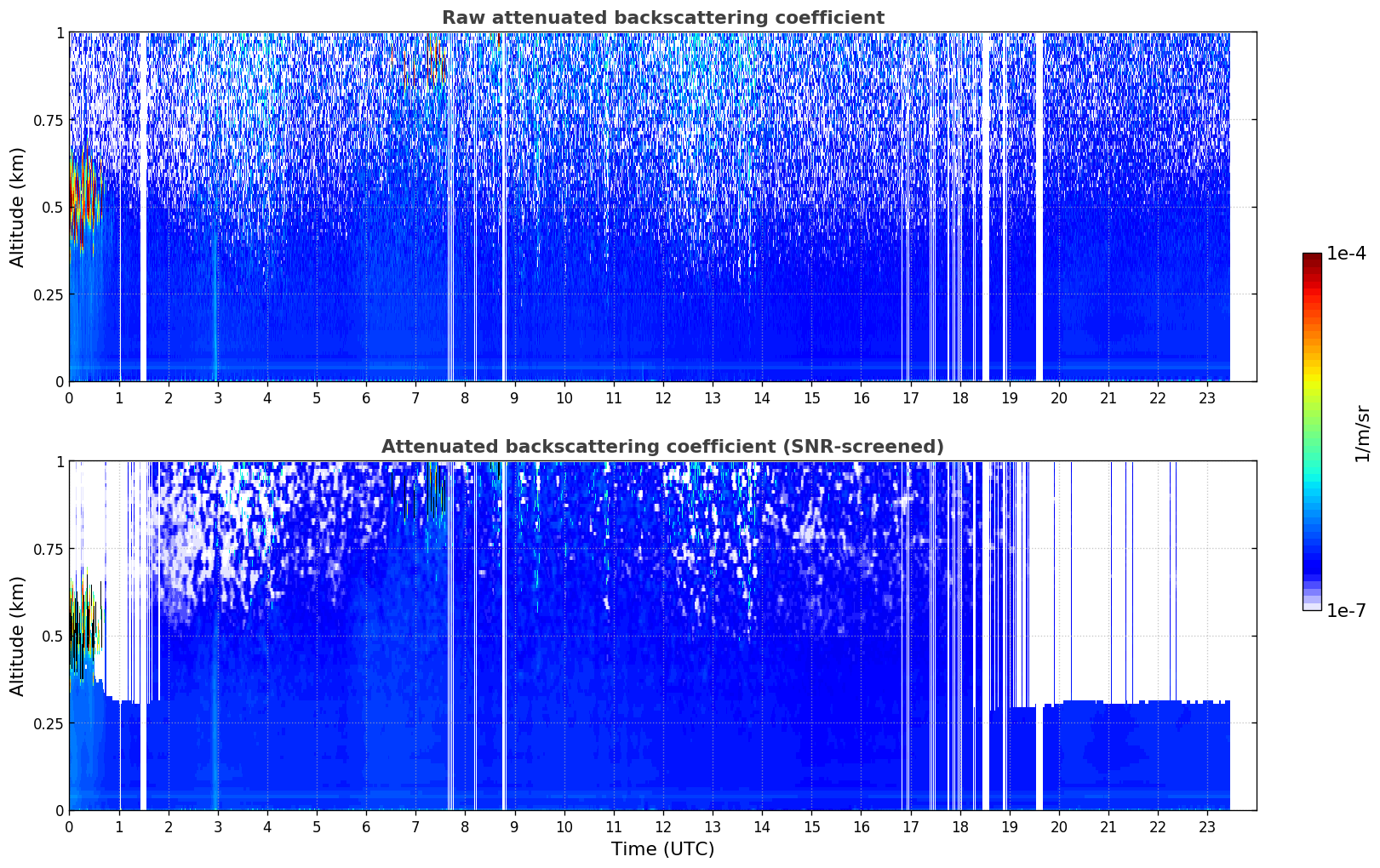Click the 'Altitude (km)' label of bottom plot

tap(18, 636)
